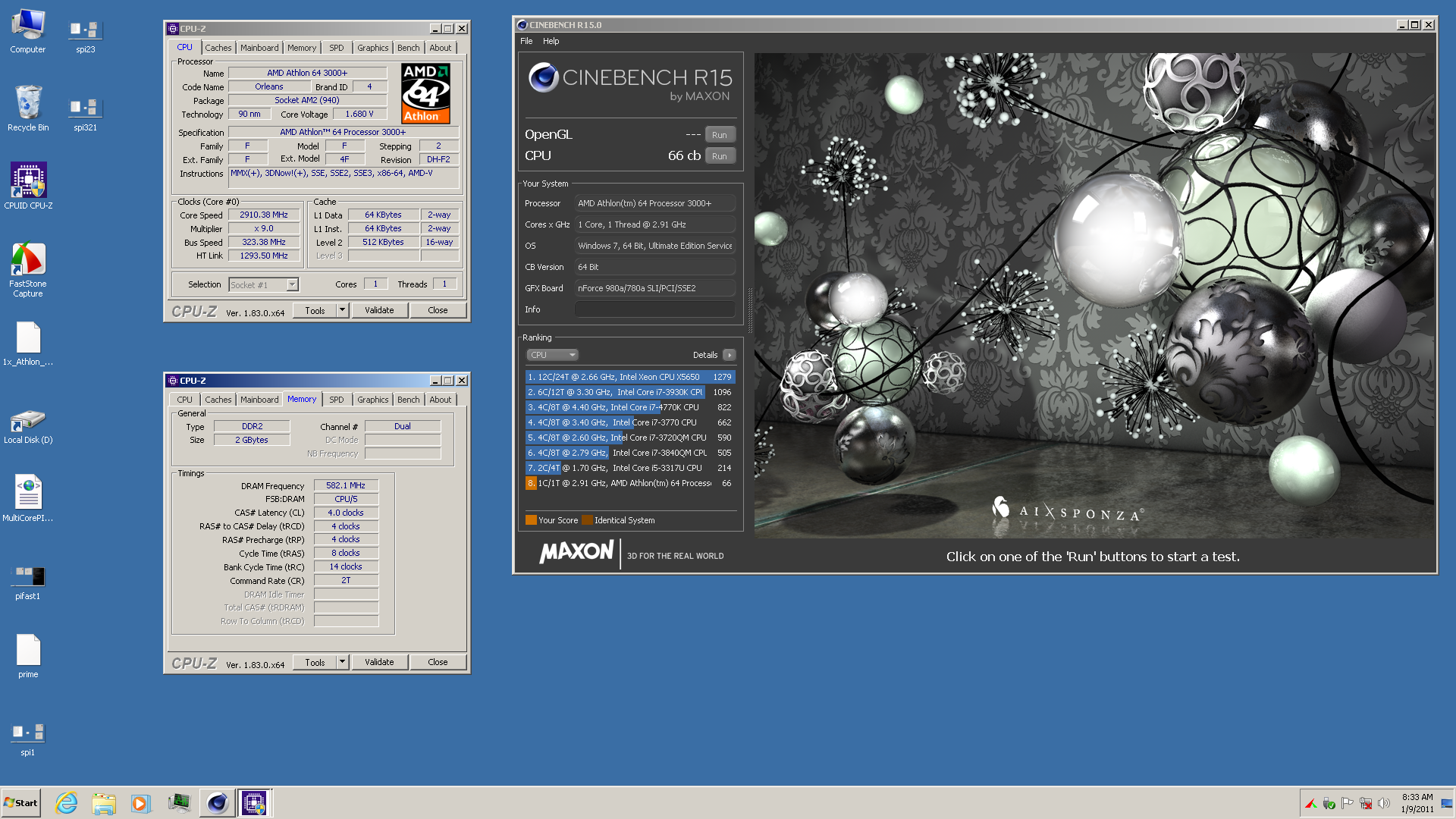Select ranking row Intel Core i7-3770
This screenshot has height=819, width=1456.
629,422
